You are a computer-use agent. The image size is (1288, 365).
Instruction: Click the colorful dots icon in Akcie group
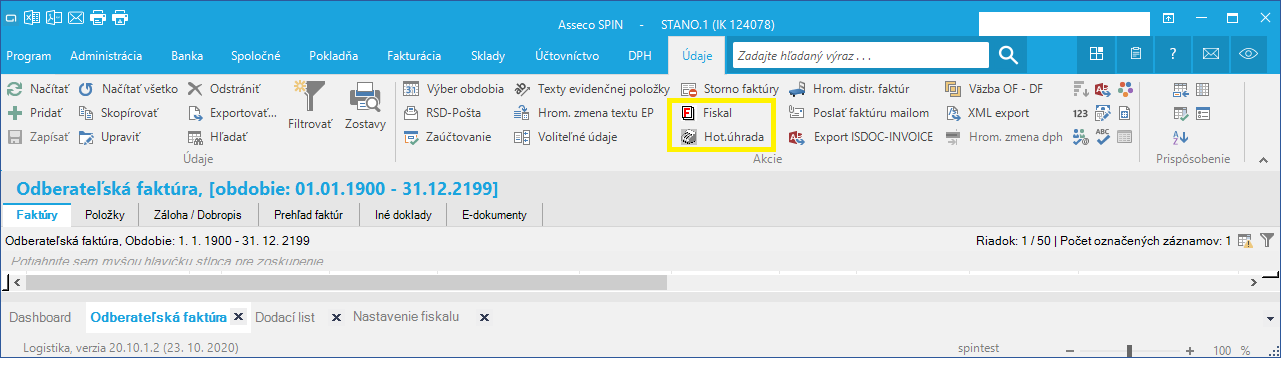1125,89
